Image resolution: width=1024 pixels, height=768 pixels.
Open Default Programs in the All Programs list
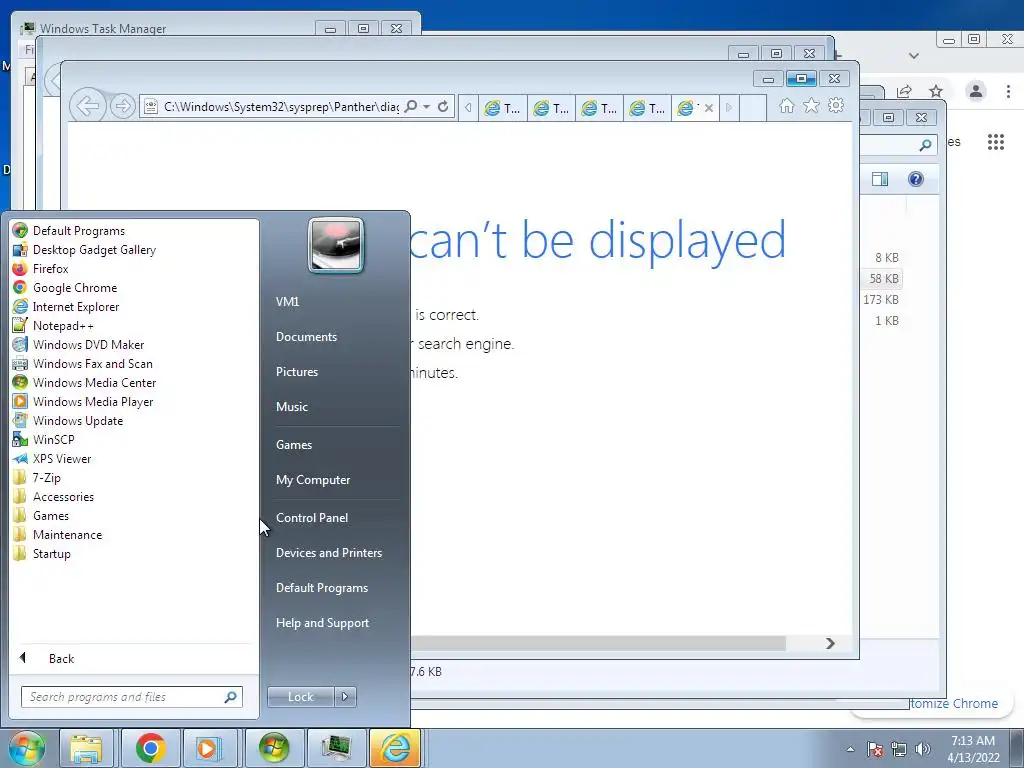[x=78, y=231]
